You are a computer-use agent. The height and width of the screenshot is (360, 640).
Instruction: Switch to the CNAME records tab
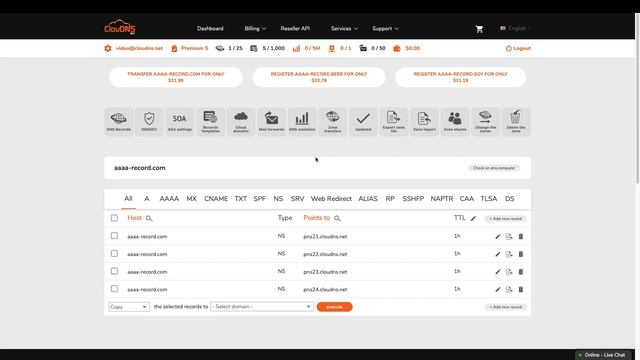pos(216,199)
